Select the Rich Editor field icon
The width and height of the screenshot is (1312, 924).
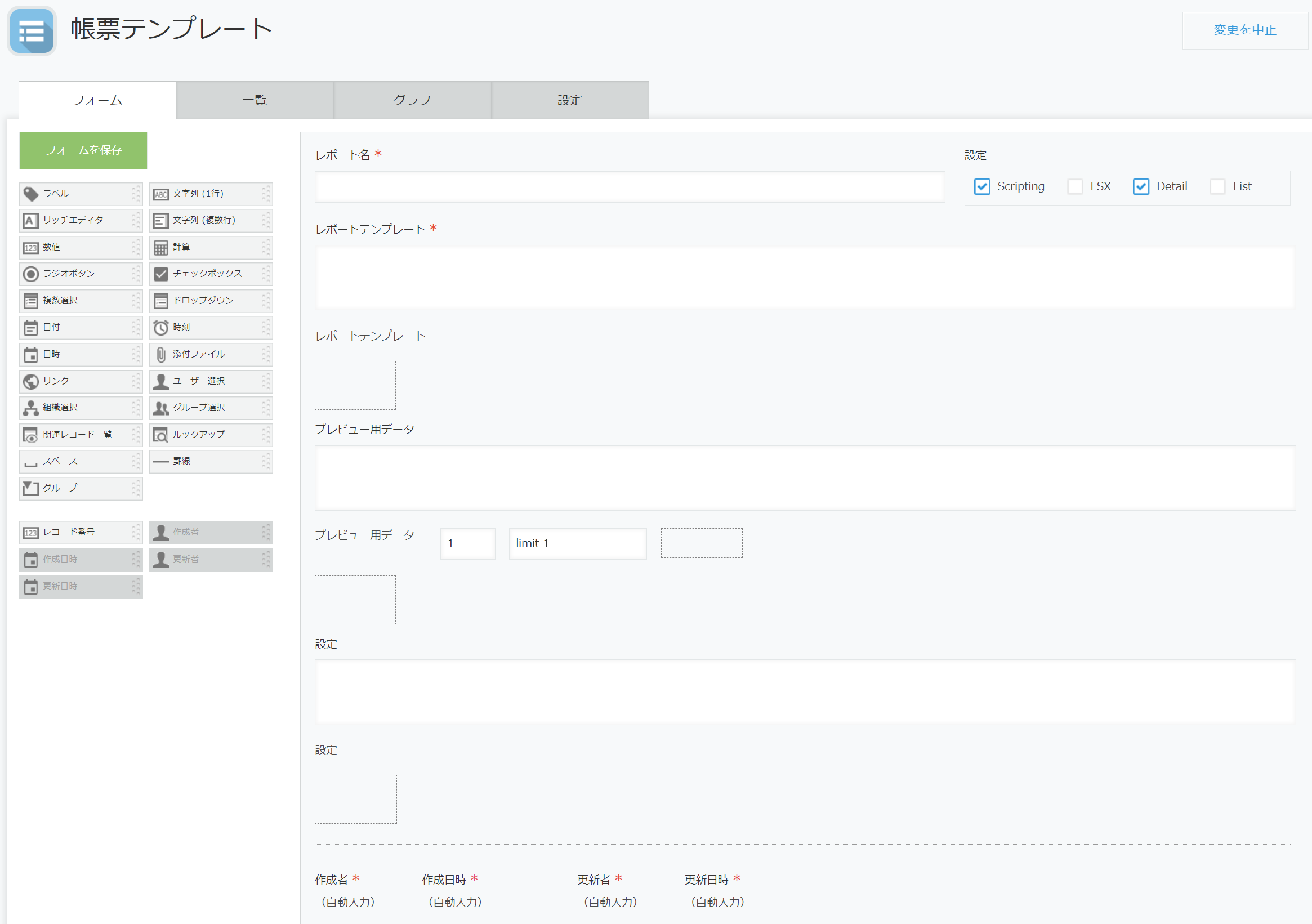pyautogui.click(x=31, y=221)
